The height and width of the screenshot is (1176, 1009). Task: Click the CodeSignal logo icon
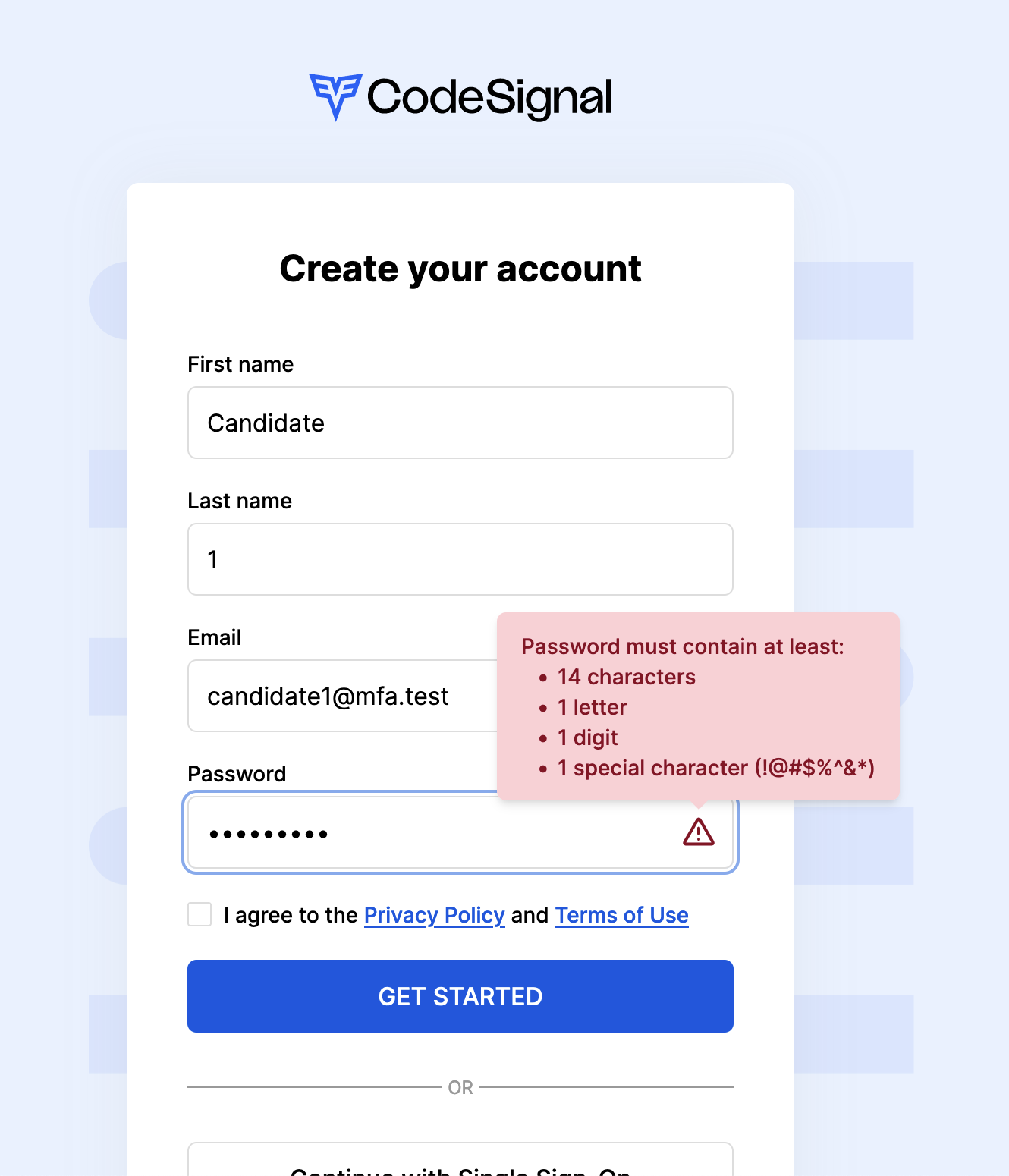(336, 96)
